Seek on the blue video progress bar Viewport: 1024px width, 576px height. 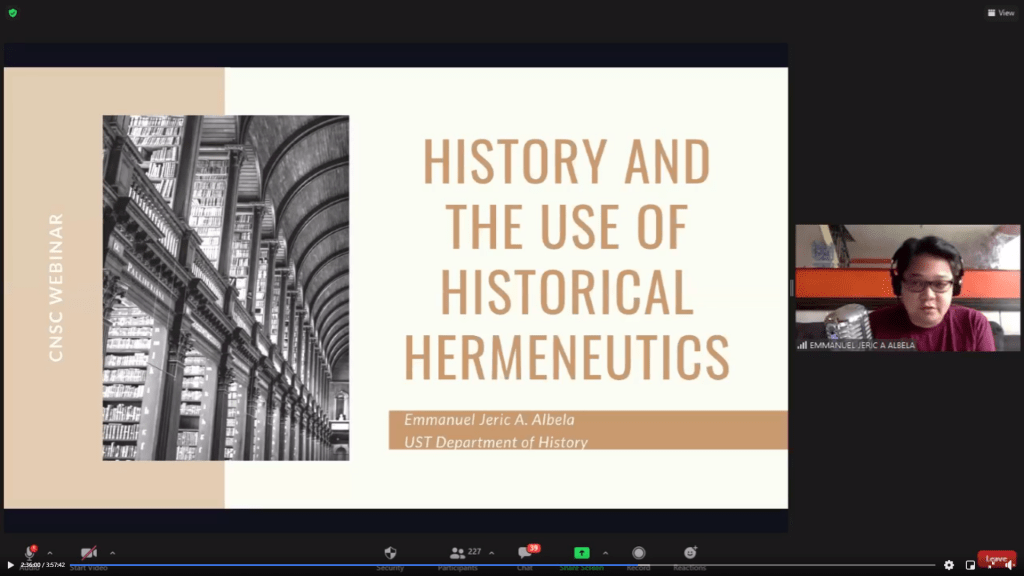click(503, 565)
